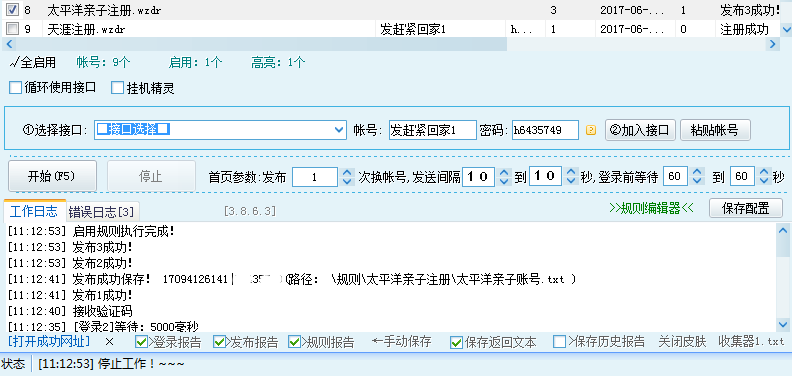Click first 登录前等待 input showing 60

(676, 176)
